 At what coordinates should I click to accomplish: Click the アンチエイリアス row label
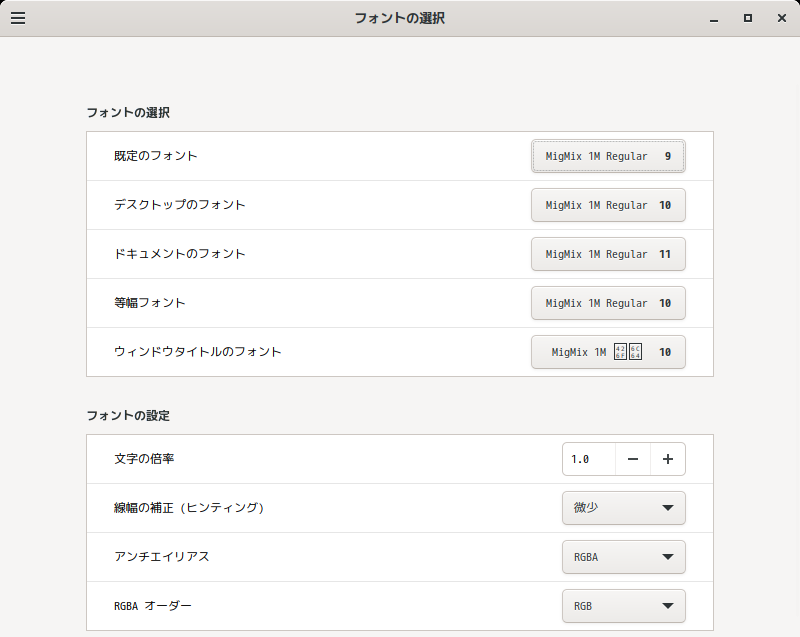[162, 557]
